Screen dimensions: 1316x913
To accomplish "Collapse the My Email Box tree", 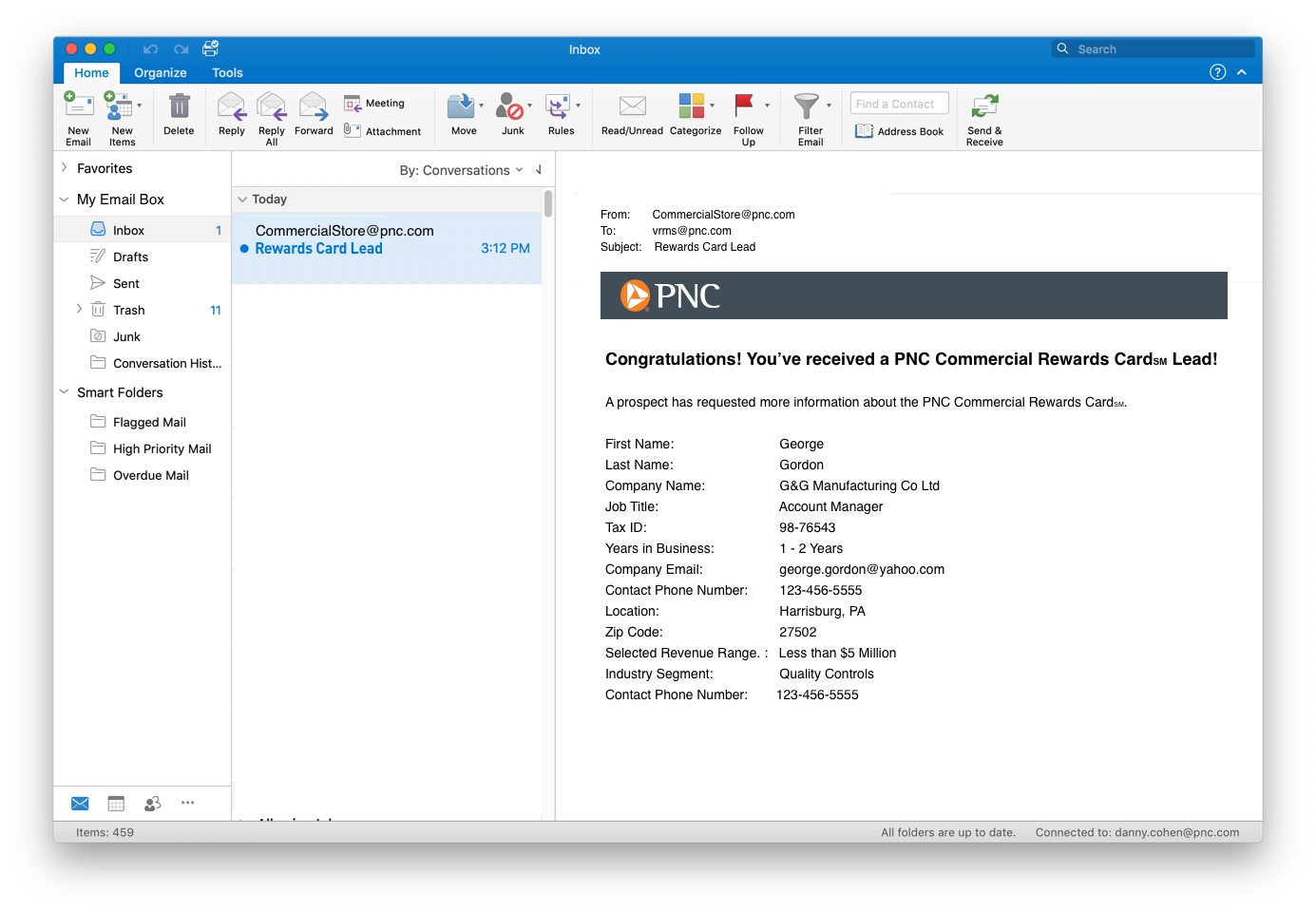I will 64,200.
